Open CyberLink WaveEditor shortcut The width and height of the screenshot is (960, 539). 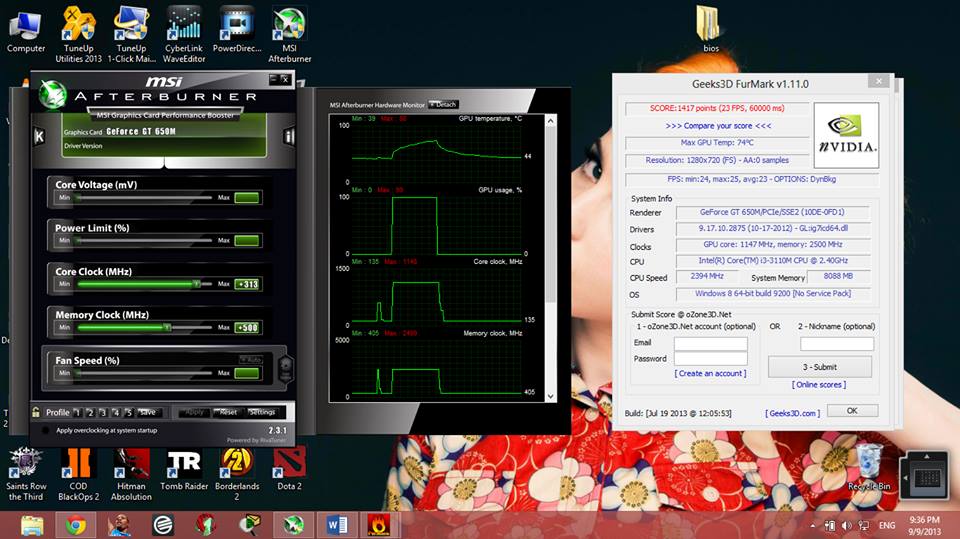pyautogui.click(x=184, y=36)
